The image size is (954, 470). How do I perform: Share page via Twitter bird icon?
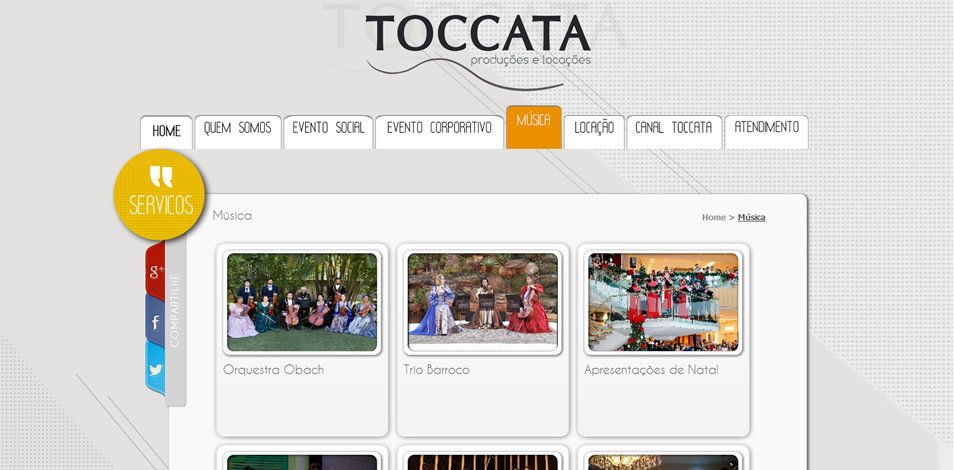point(155,369)
